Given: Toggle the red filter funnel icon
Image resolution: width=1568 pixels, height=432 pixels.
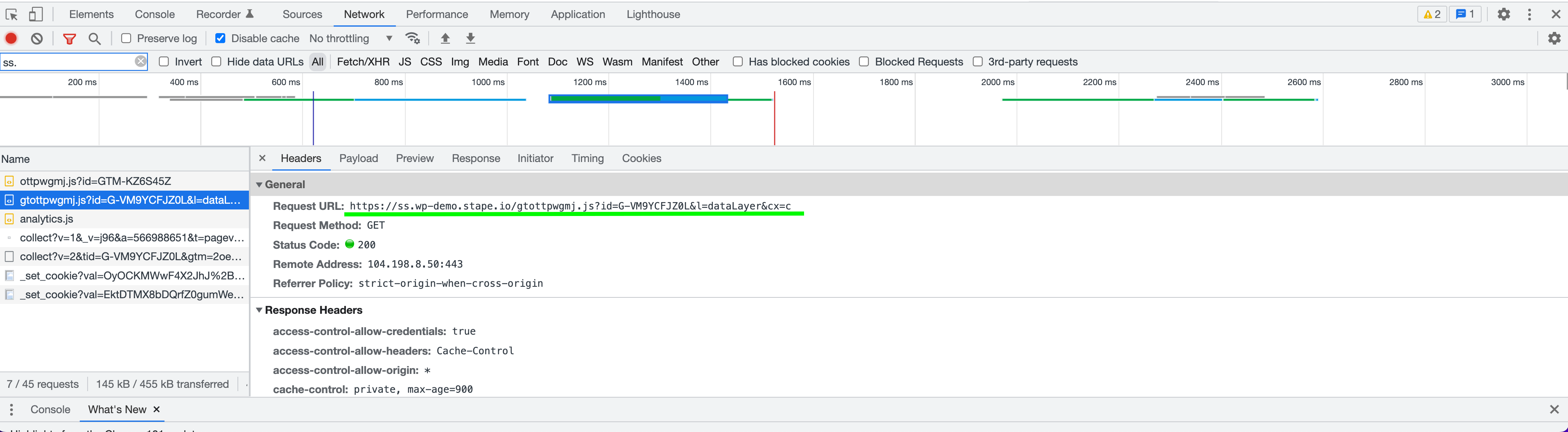Looking at the screenshot, I should [x=69, y=38].
